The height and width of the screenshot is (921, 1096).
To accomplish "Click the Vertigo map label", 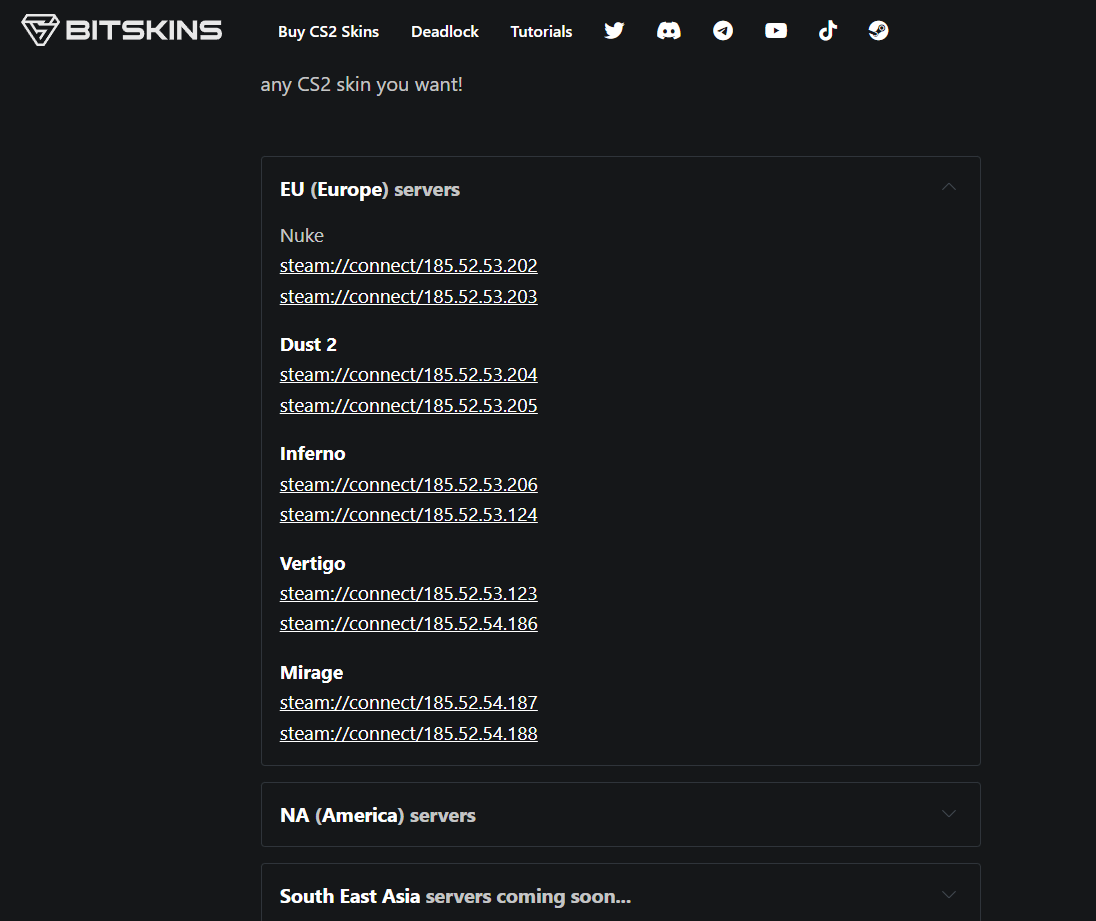I will 312,564.
